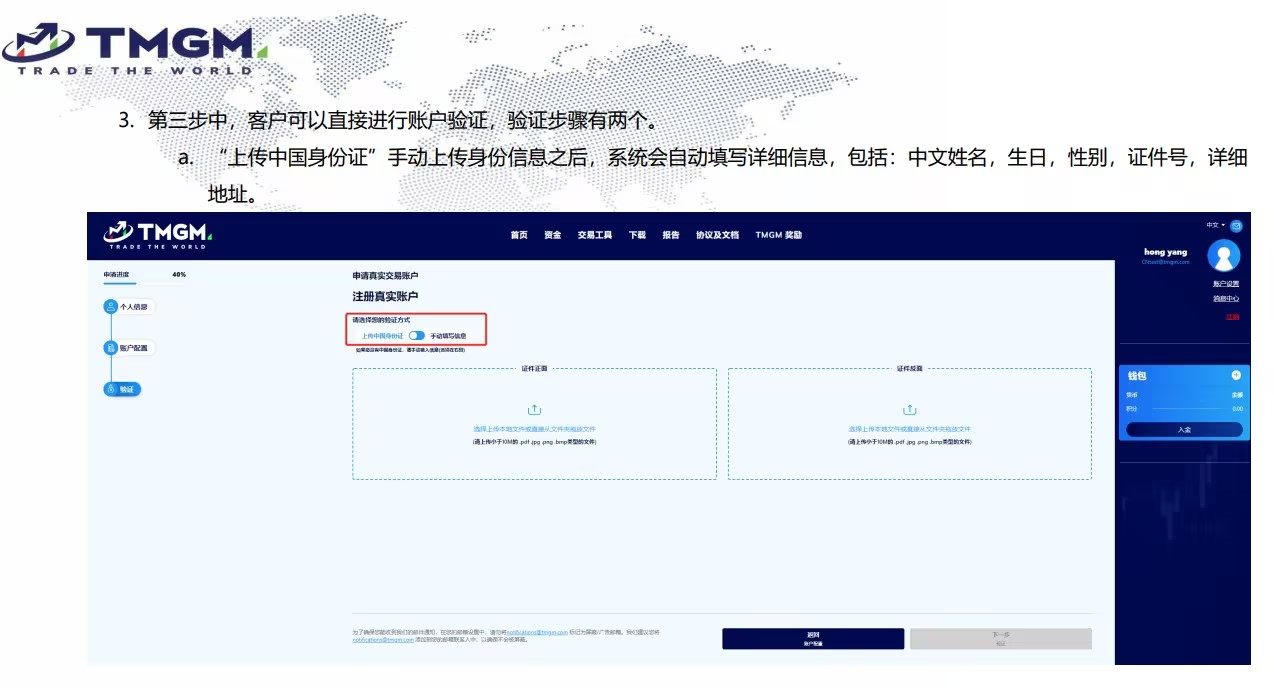Select the 个人信息 step icon

click(111, 307)
